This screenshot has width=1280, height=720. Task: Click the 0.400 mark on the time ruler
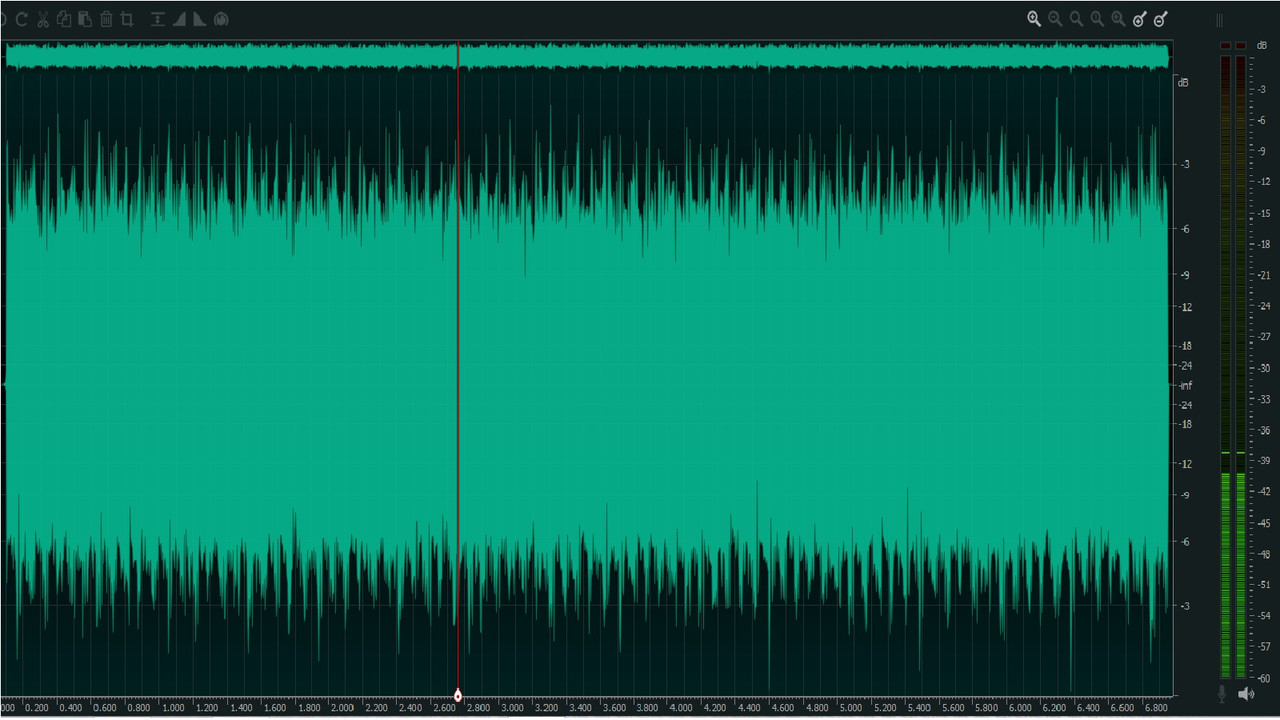point(70,708)
